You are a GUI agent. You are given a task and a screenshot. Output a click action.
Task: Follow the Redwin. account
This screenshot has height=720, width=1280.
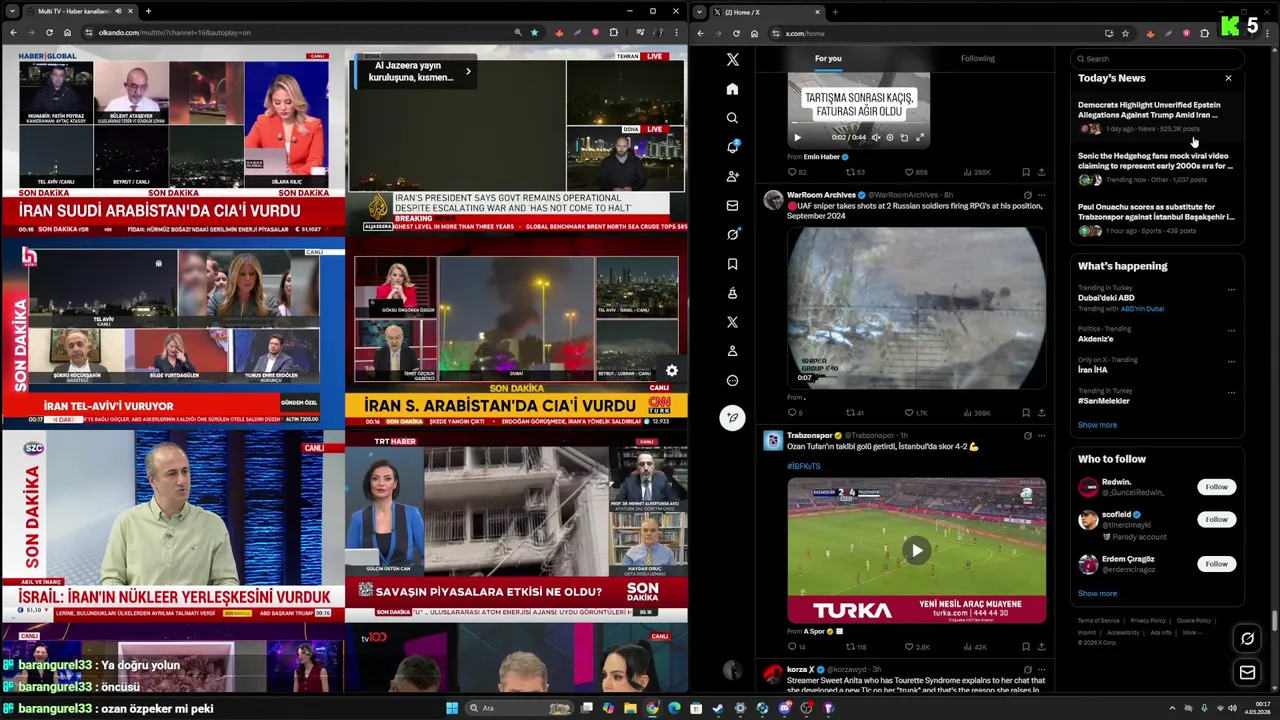click(1216, 487)
